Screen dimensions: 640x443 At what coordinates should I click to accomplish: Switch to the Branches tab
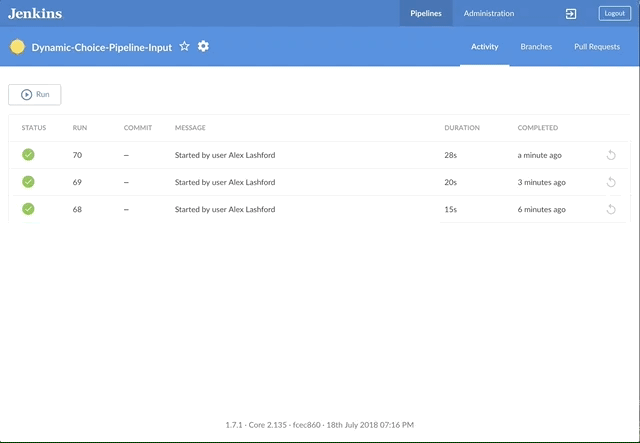(536, 47)
